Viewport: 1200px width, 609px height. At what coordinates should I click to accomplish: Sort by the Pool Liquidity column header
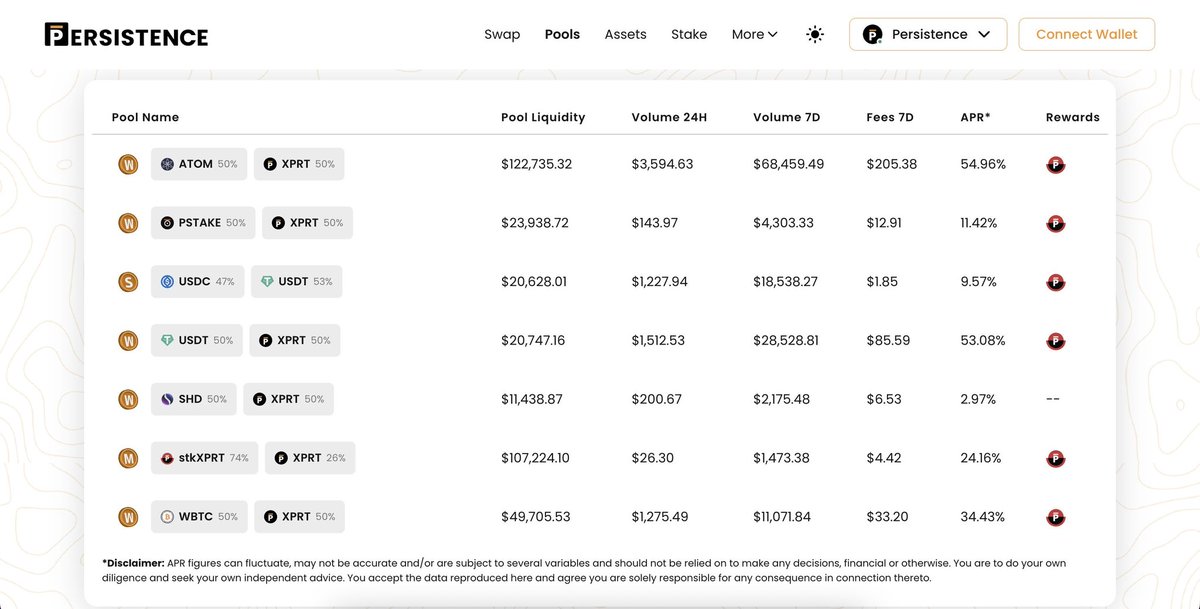point(543,117)
